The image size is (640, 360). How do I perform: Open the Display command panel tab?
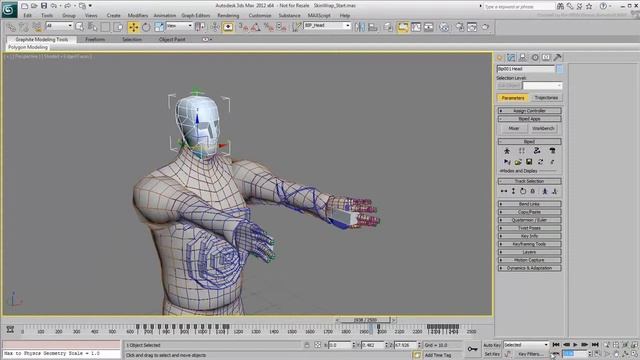[x=546, y=58]
